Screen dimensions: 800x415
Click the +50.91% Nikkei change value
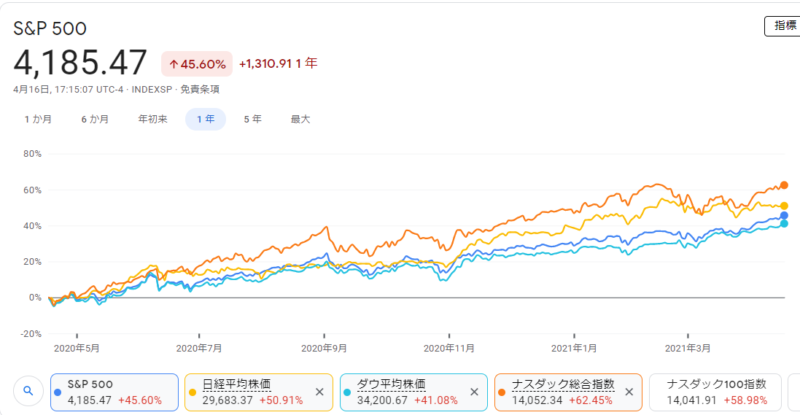click(281, 401)
